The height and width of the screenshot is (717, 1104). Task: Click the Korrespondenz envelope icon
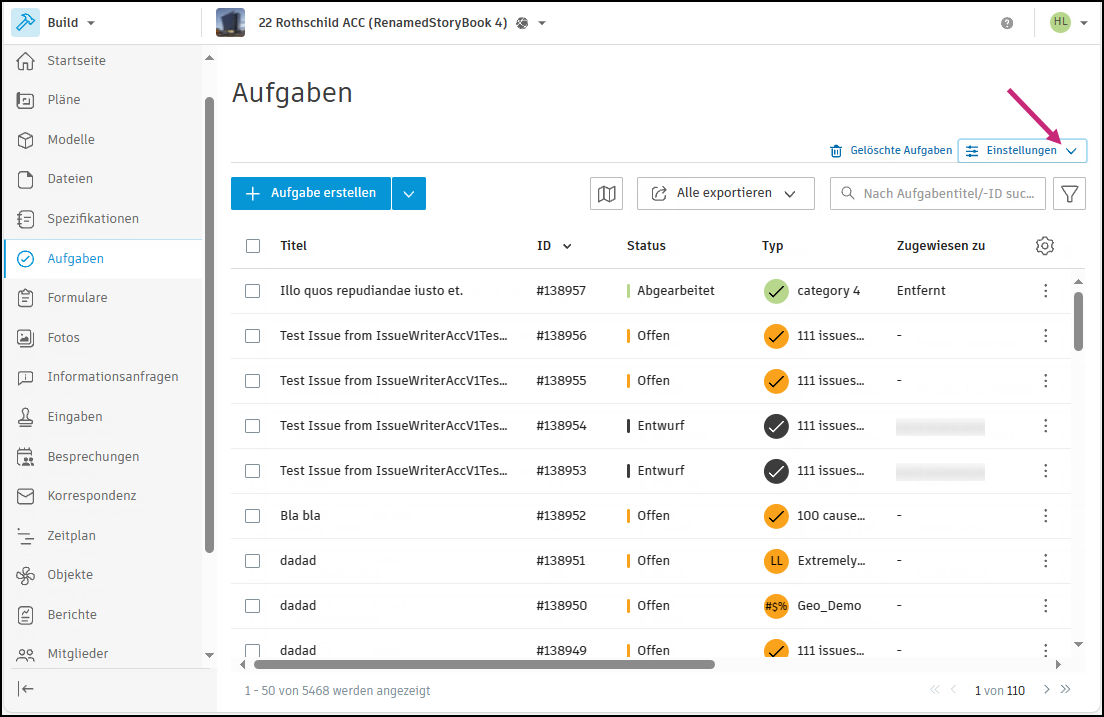click(25, 496)
